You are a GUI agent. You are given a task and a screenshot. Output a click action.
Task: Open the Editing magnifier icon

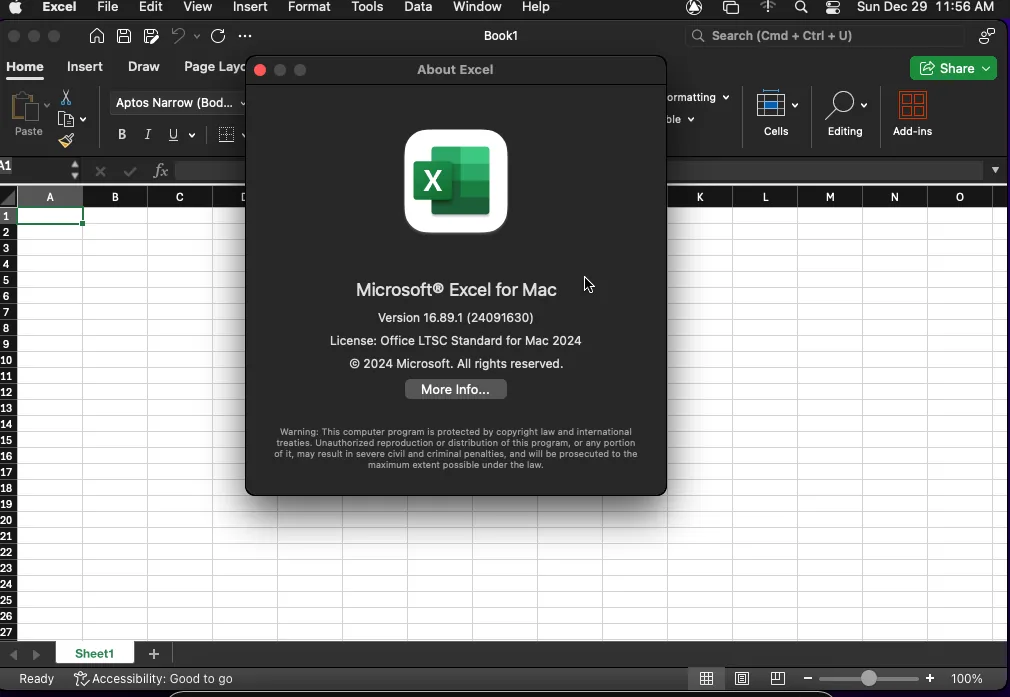coord(840,105)
